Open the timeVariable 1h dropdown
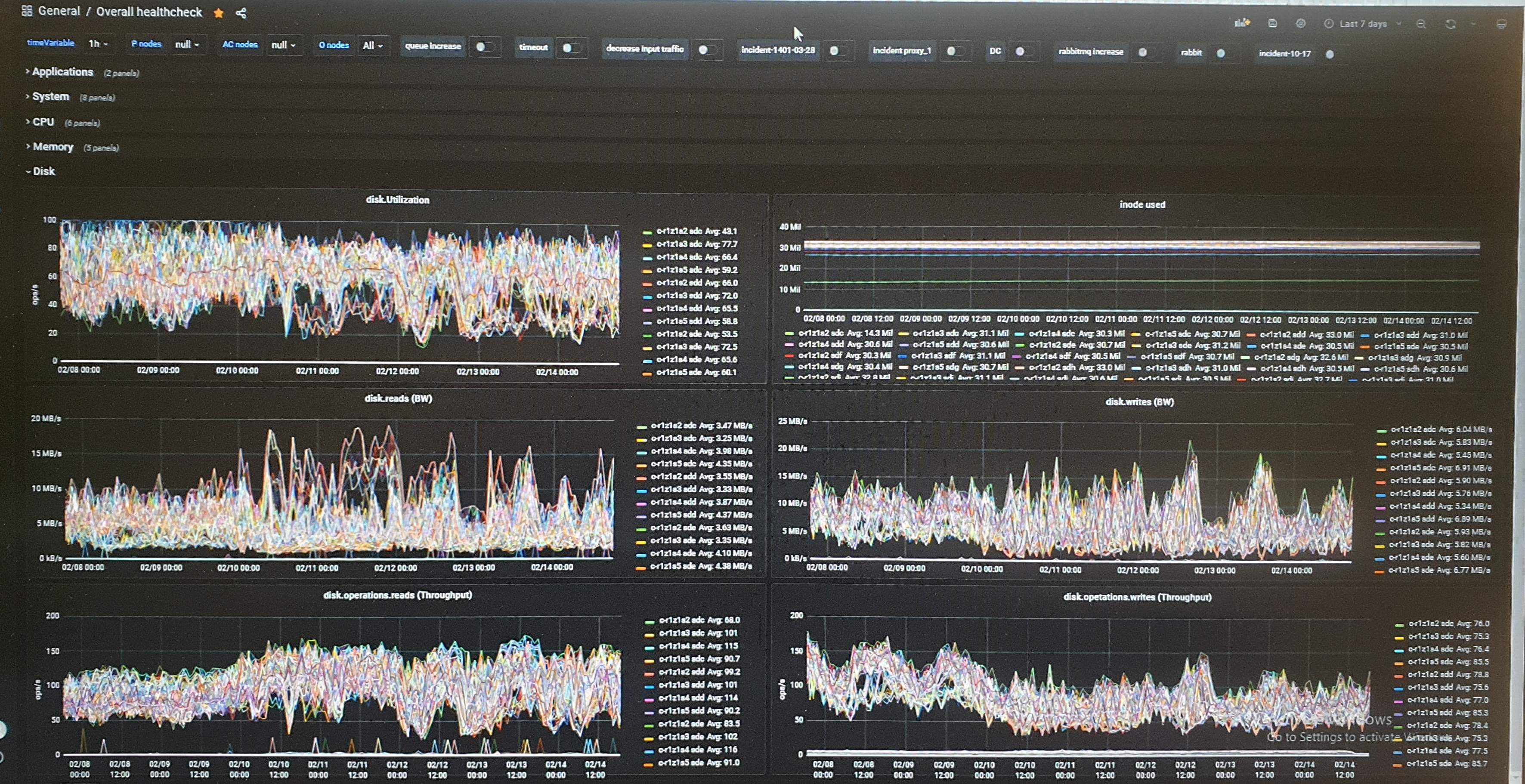The image size is (1525, 784). pos(98,44)
